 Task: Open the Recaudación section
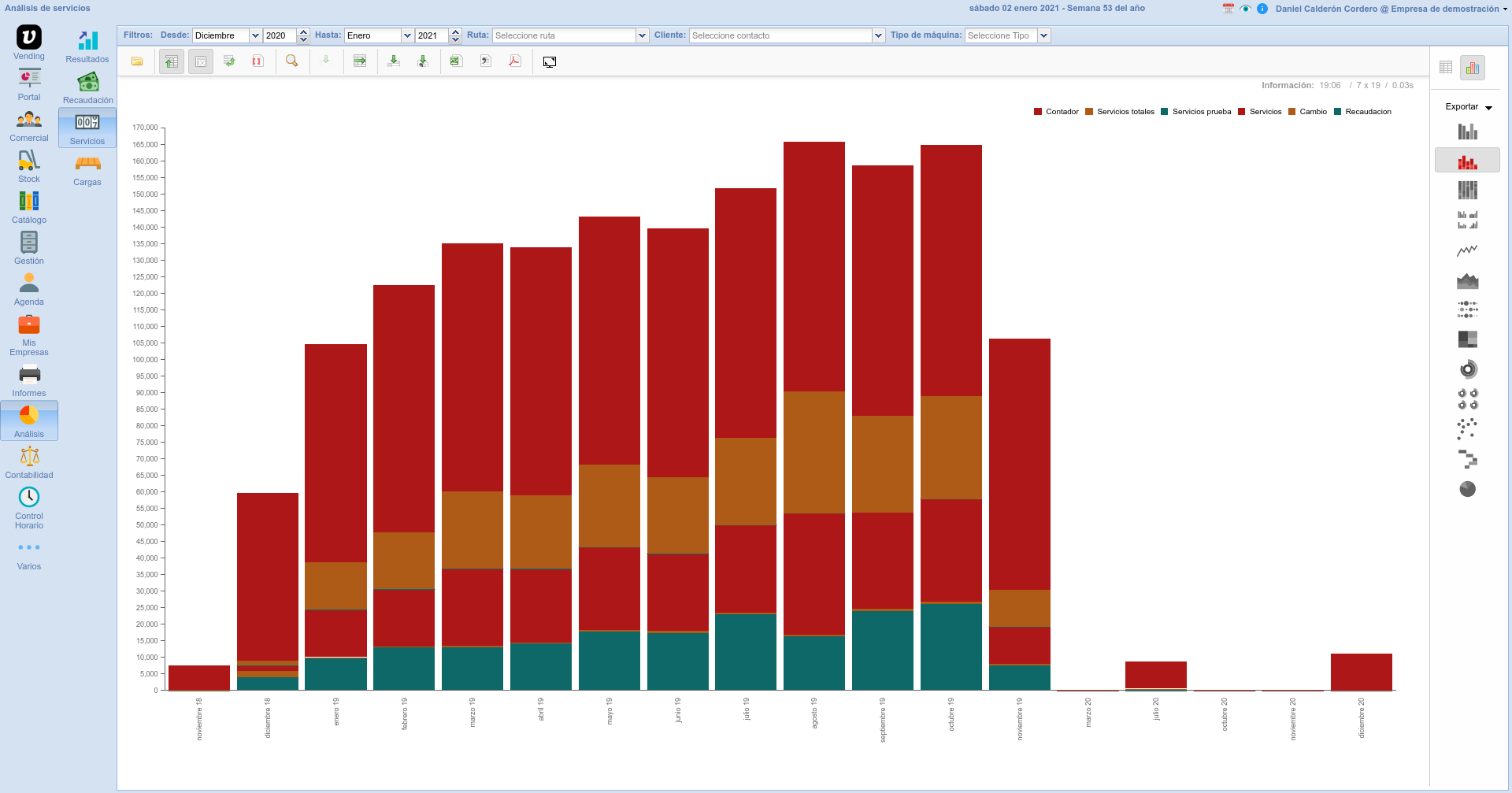tap(87, 88)
